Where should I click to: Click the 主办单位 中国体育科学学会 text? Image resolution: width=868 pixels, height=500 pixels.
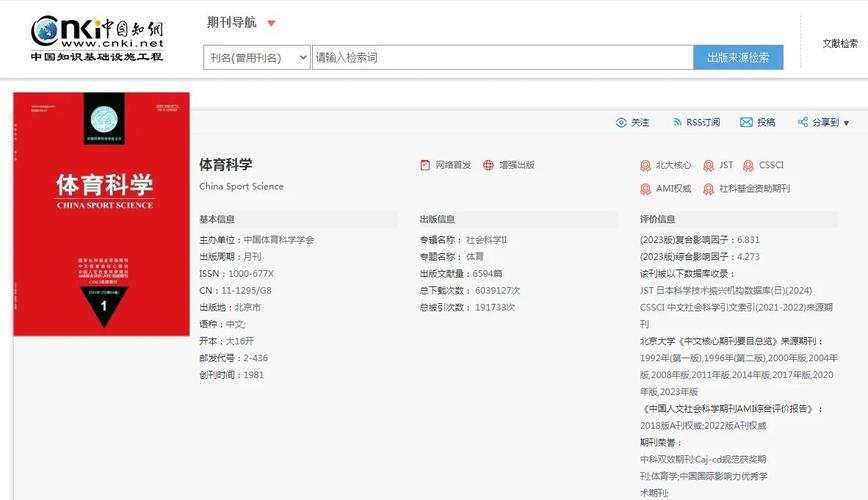[257, 240]
